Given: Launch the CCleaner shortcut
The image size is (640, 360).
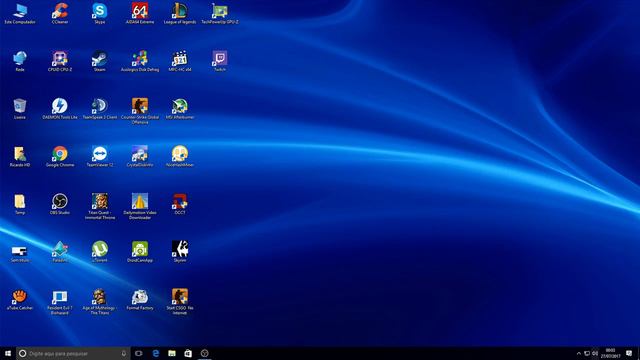Looking at the screenshot, I should [60, 13].
